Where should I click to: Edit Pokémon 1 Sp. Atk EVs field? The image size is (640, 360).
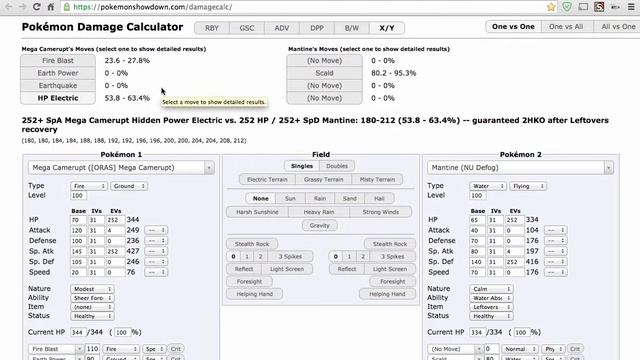click(116, 251)
